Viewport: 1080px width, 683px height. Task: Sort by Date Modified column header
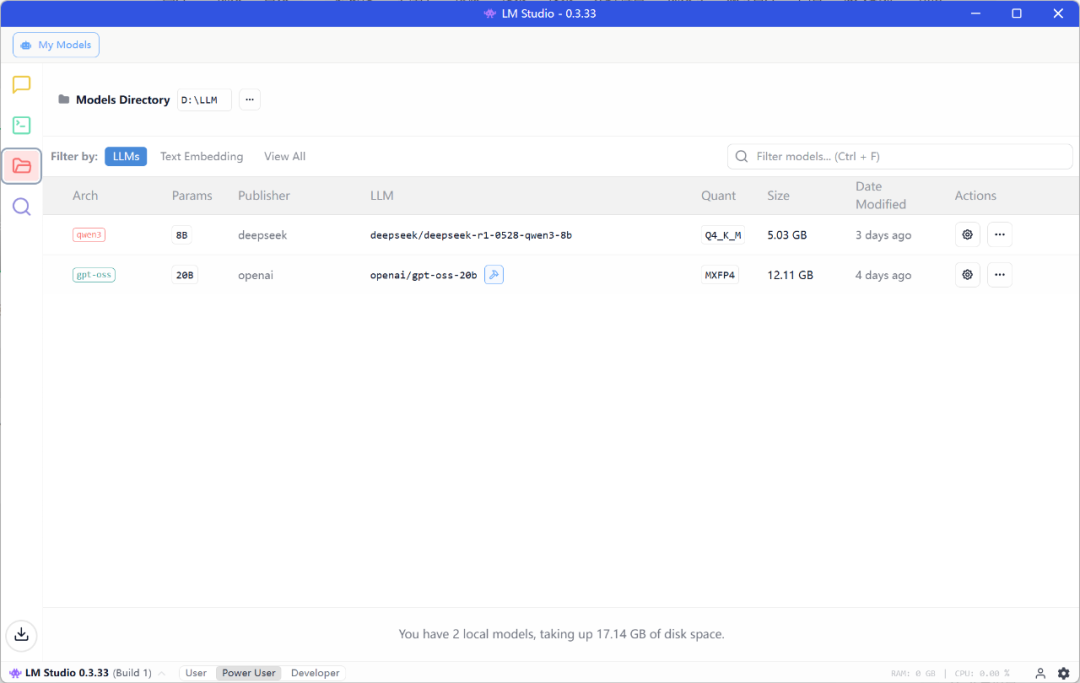pyautogui.click(x=880, y=196)
